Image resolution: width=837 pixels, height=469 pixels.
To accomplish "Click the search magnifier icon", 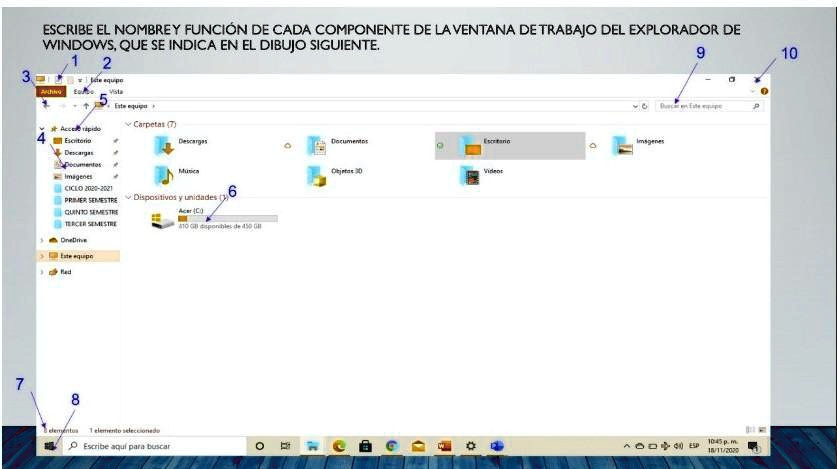I will (756, 106).
